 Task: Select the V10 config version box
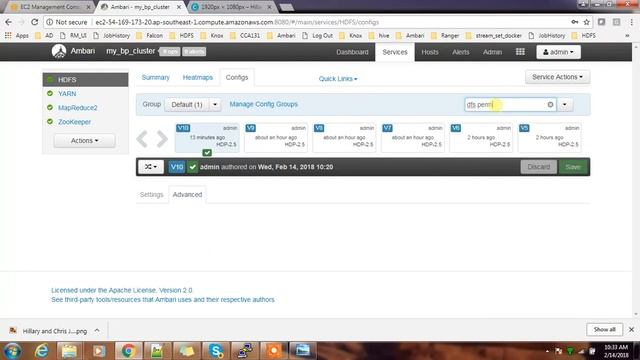pyautogui.click(x=207, y=138)
